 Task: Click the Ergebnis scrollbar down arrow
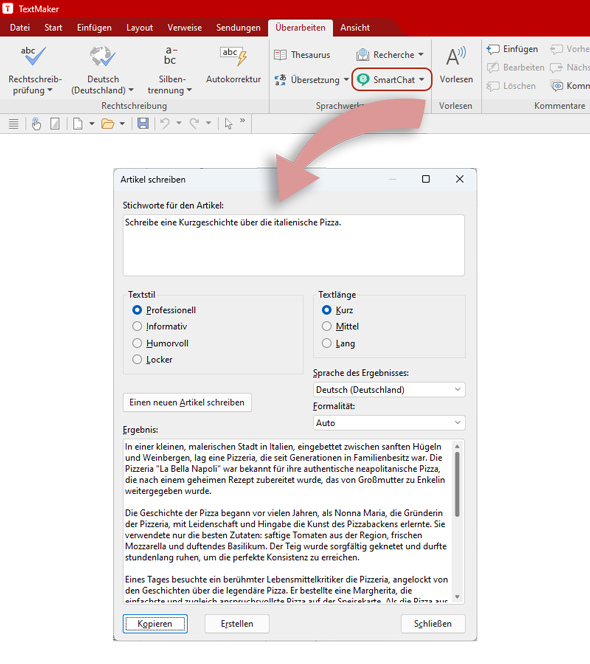coord(457,597)
